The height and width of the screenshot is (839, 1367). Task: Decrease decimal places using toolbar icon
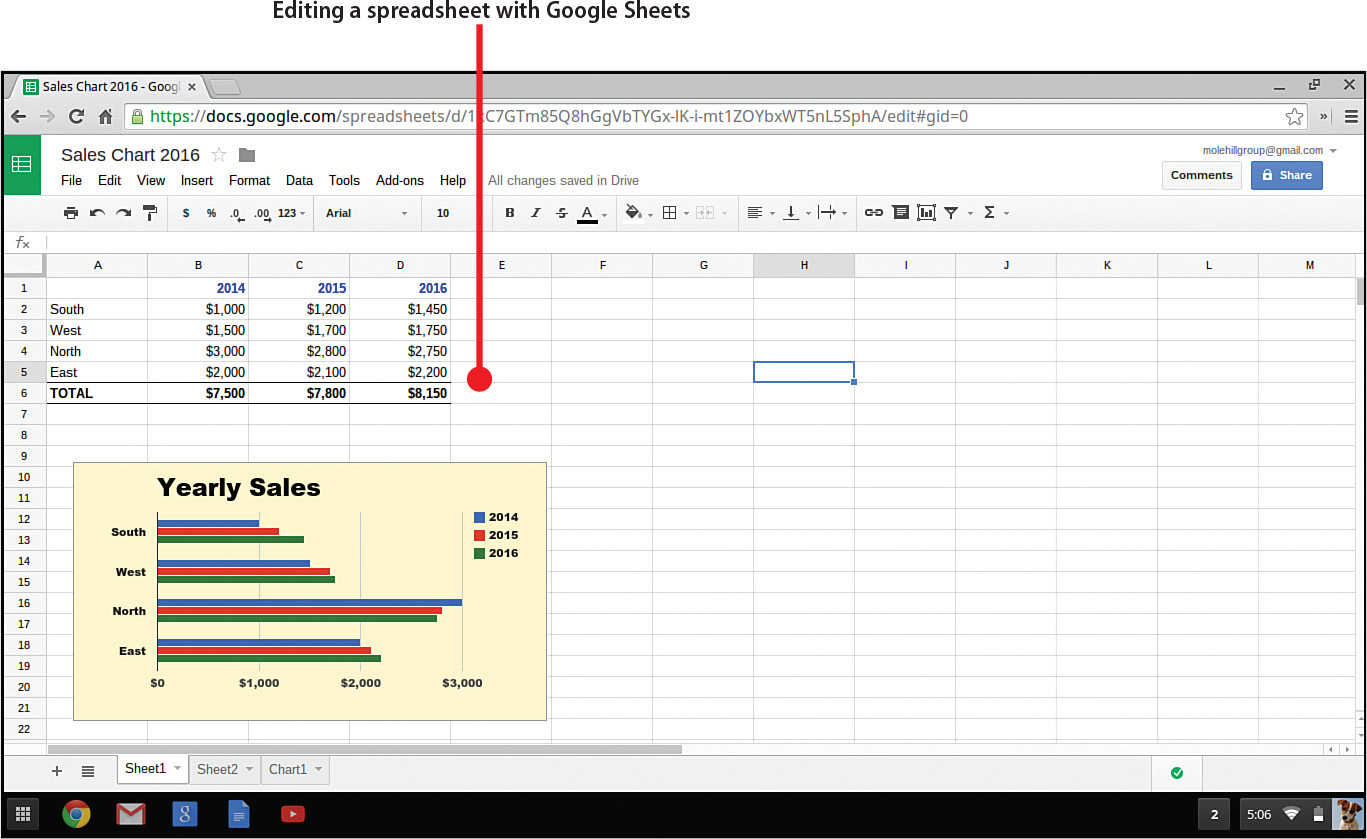(236, 212)
